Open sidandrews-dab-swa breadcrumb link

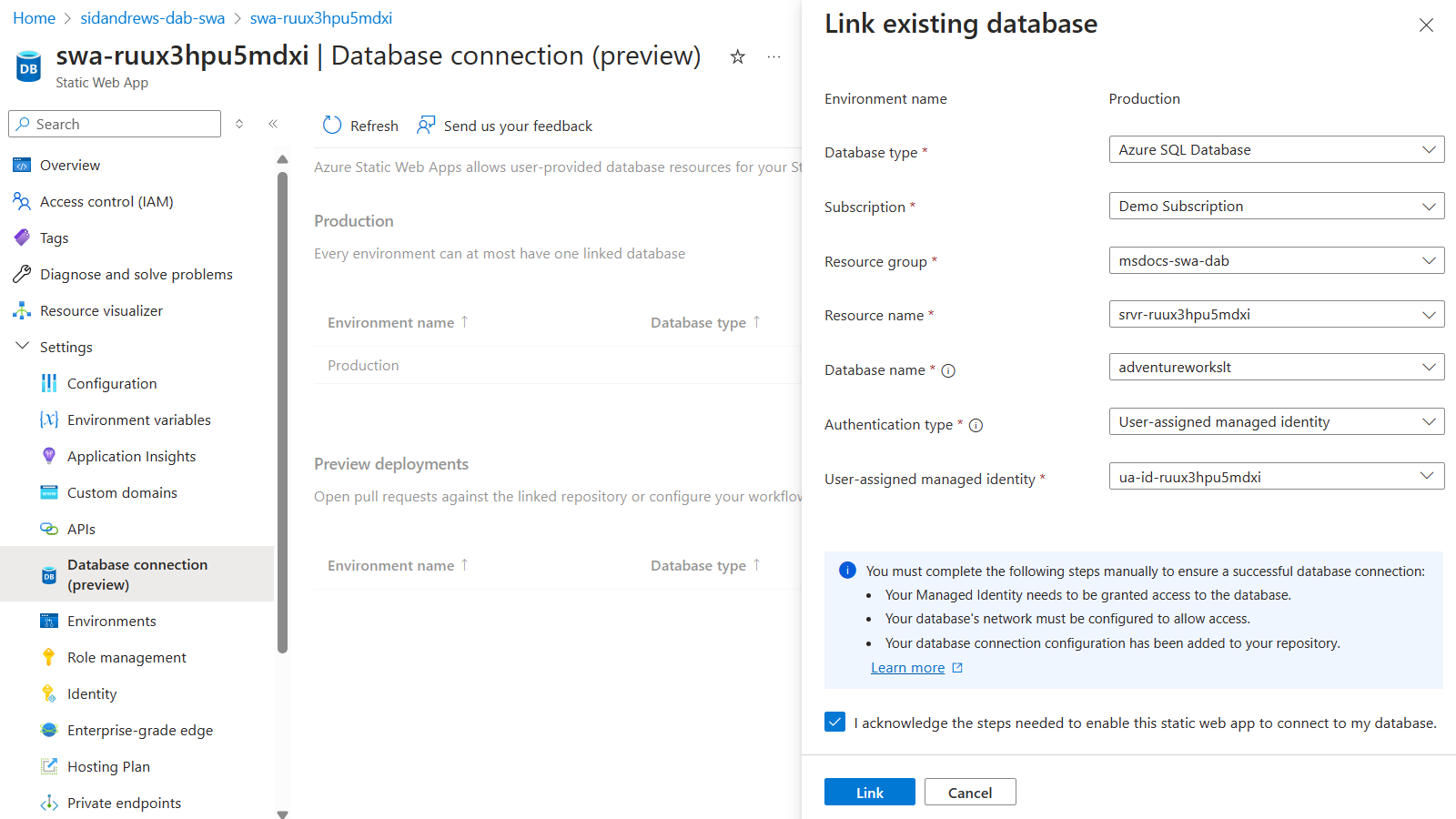(152, 18)
